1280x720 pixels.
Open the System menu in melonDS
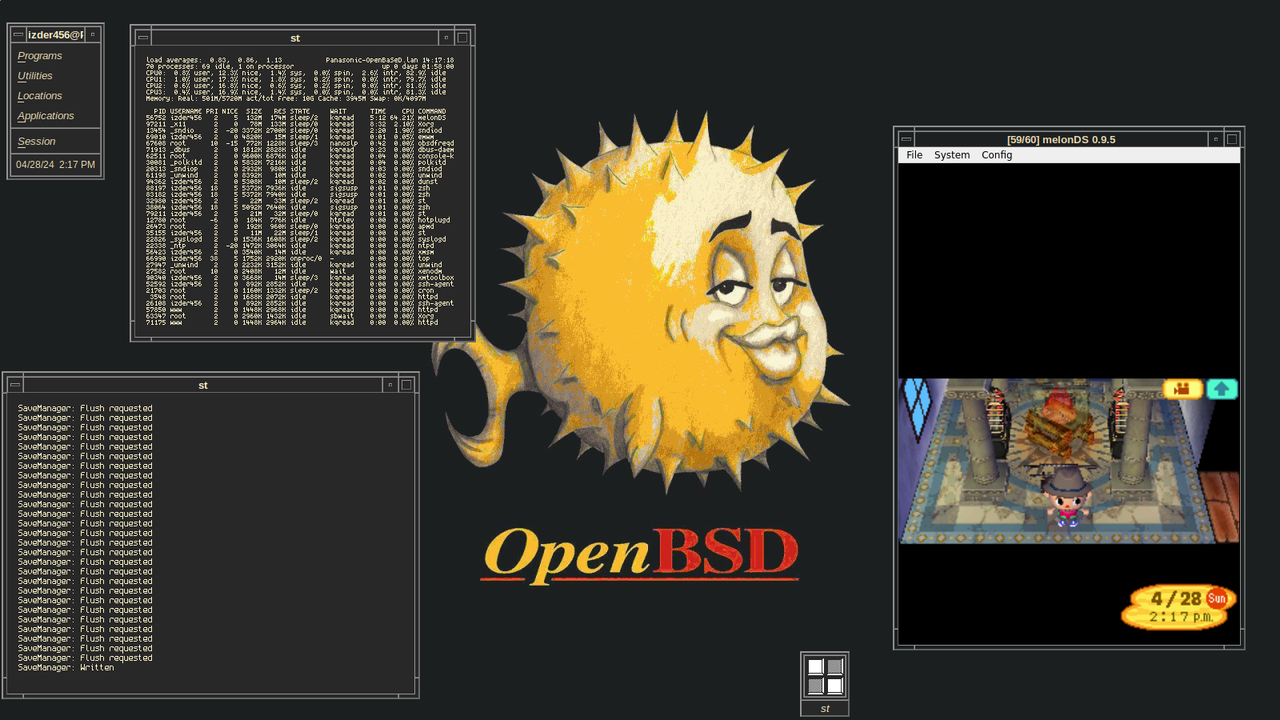[952, 155]
